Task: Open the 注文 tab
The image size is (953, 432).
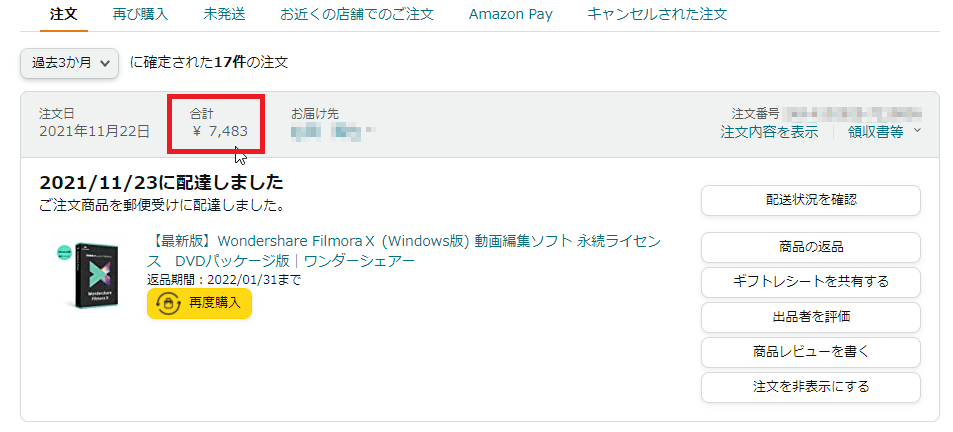Action: pos(63,14)
